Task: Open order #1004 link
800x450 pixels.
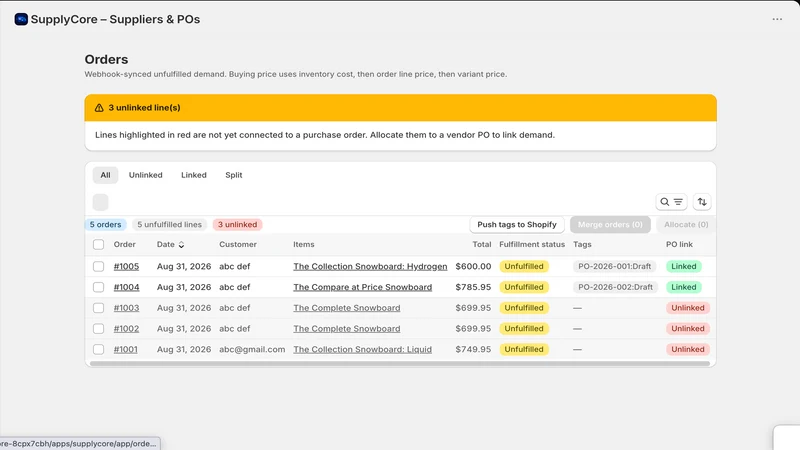Action: pyautogui.click(x=127, y=287)
